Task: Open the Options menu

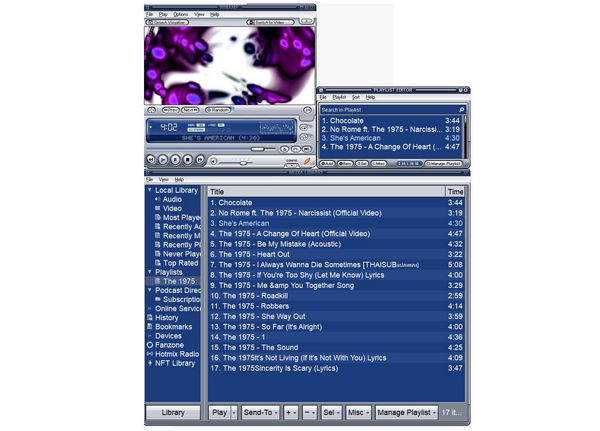Action: pyautogui.click(x=180, y=15)
